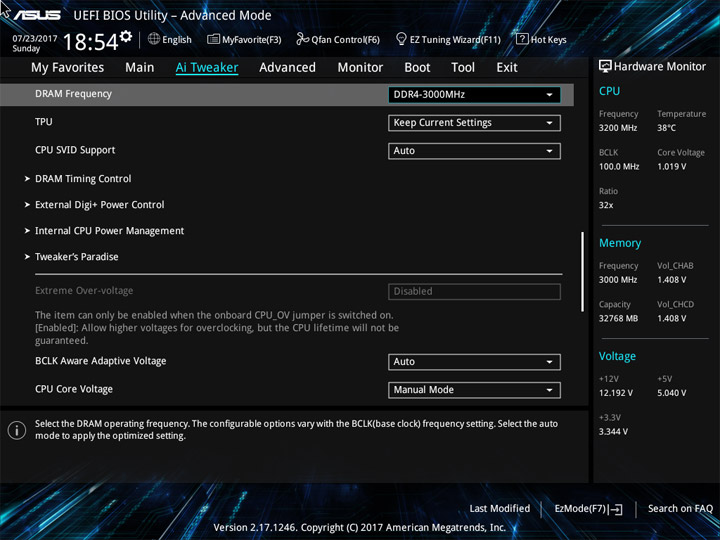Expand DRAM Timing Control submenu

83,179
